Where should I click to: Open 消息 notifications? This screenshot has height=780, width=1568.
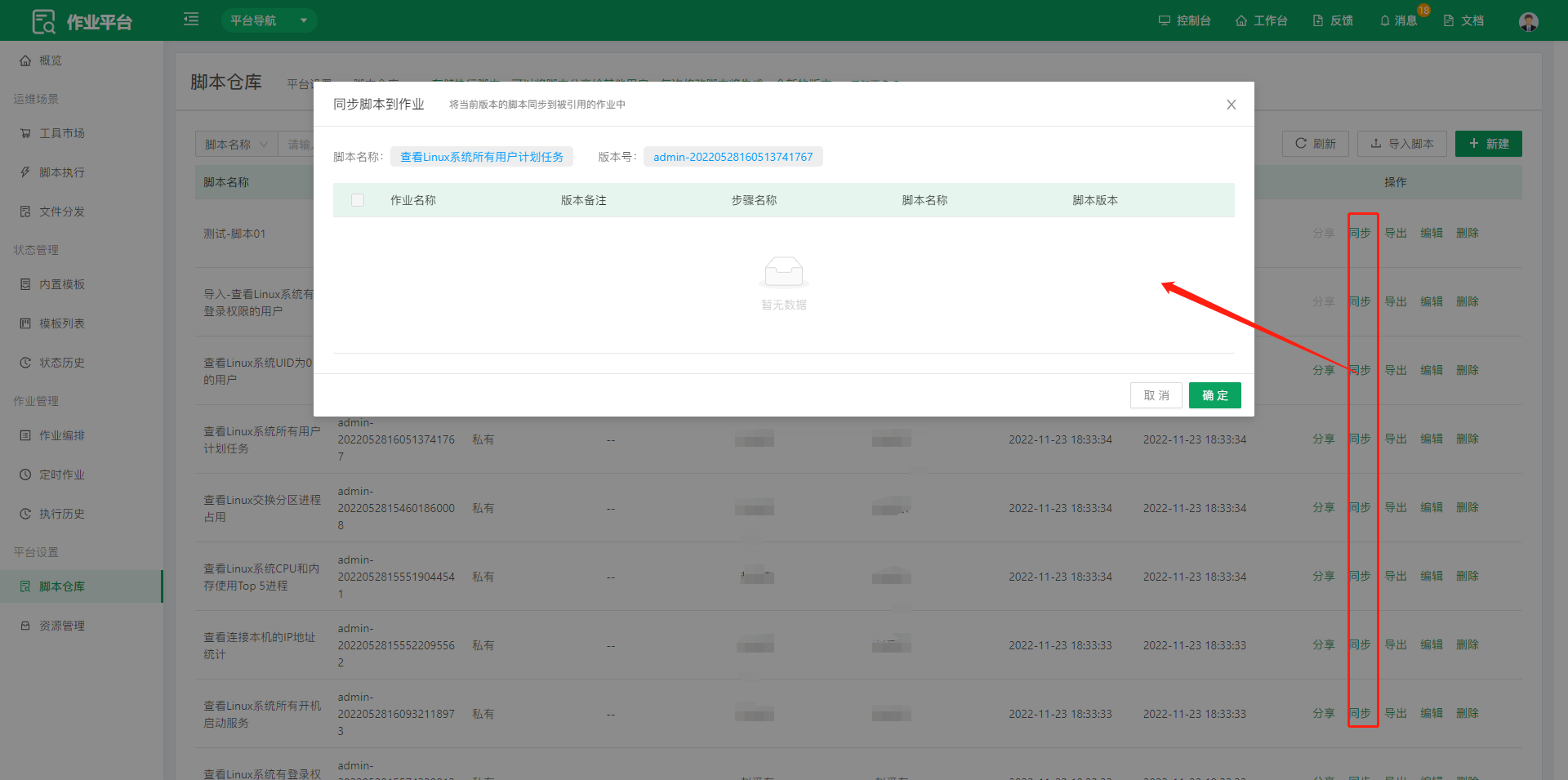[1398, 20]
